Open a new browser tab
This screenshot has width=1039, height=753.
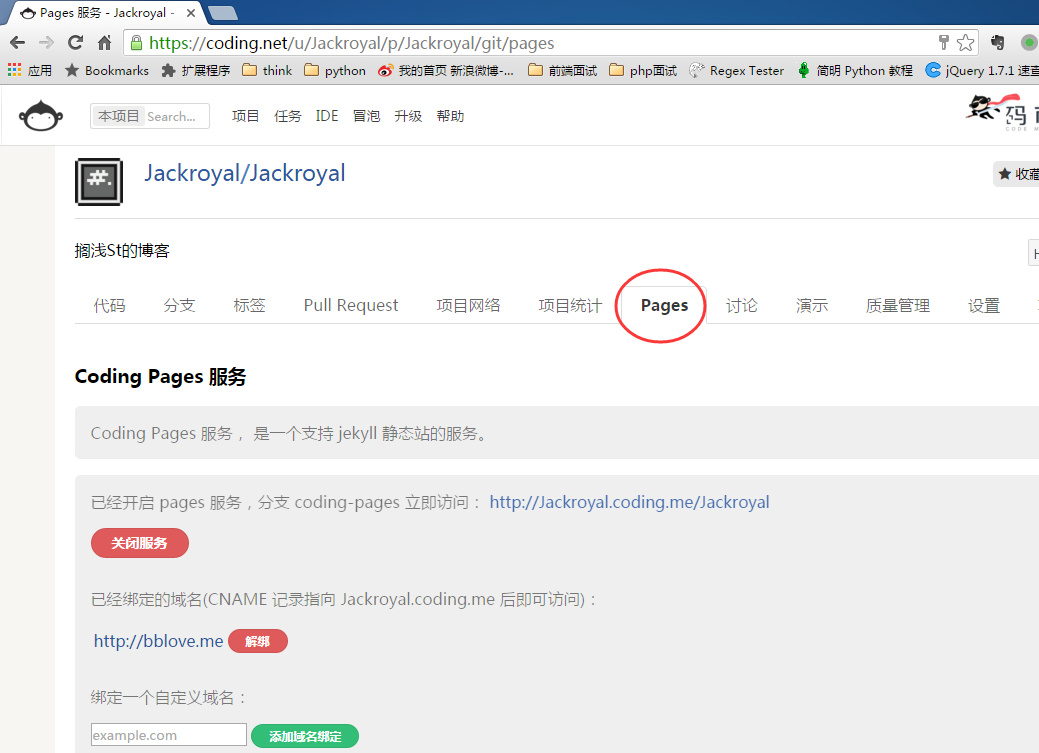click(x=223, y=13)
